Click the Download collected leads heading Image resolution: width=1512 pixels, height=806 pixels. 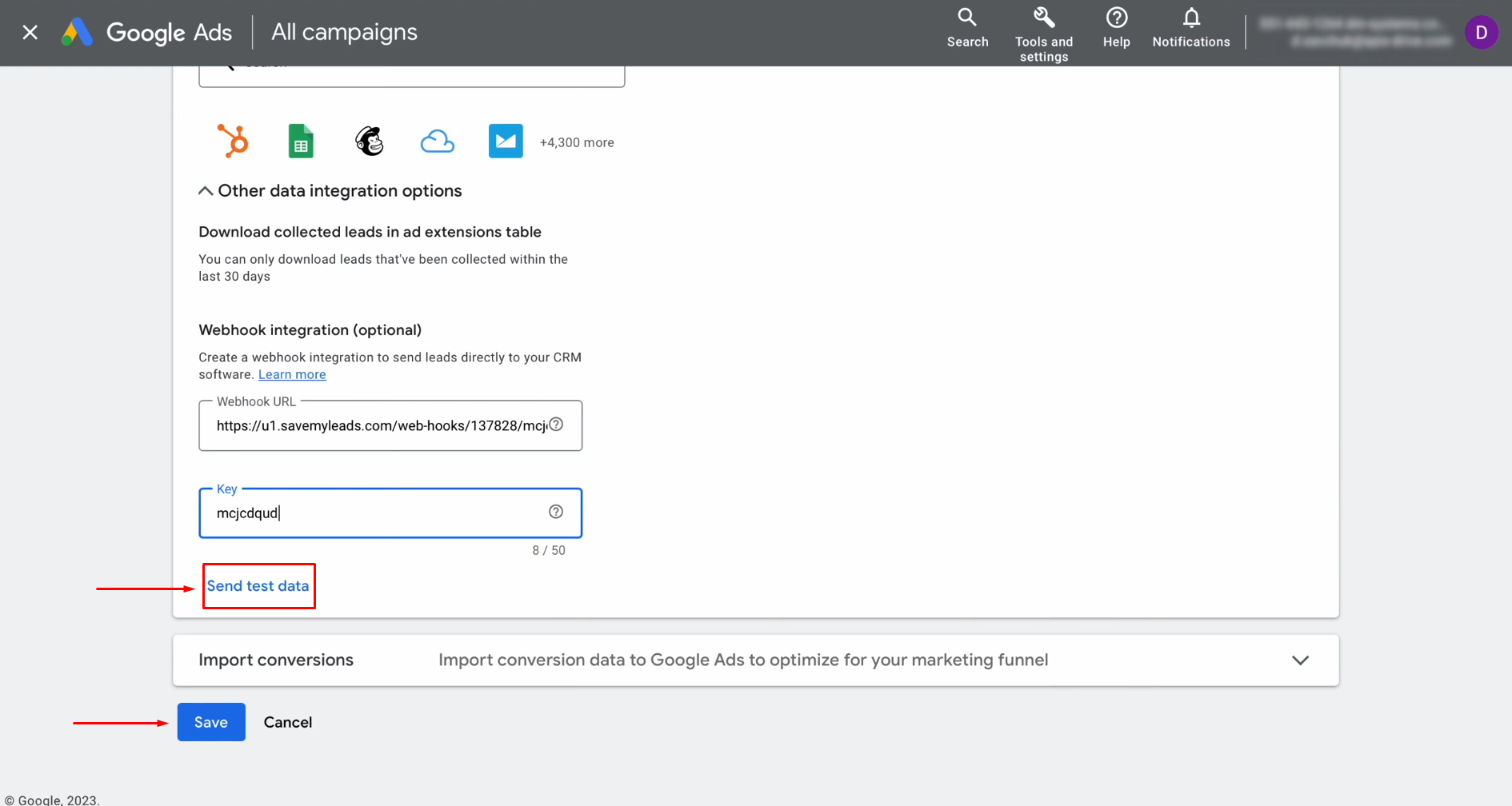pyautogui.click(x=370, y=232)
